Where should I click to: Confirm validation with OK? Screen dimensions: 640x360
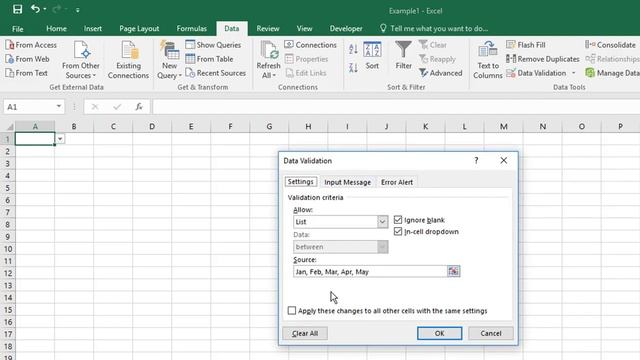point(439,333)
